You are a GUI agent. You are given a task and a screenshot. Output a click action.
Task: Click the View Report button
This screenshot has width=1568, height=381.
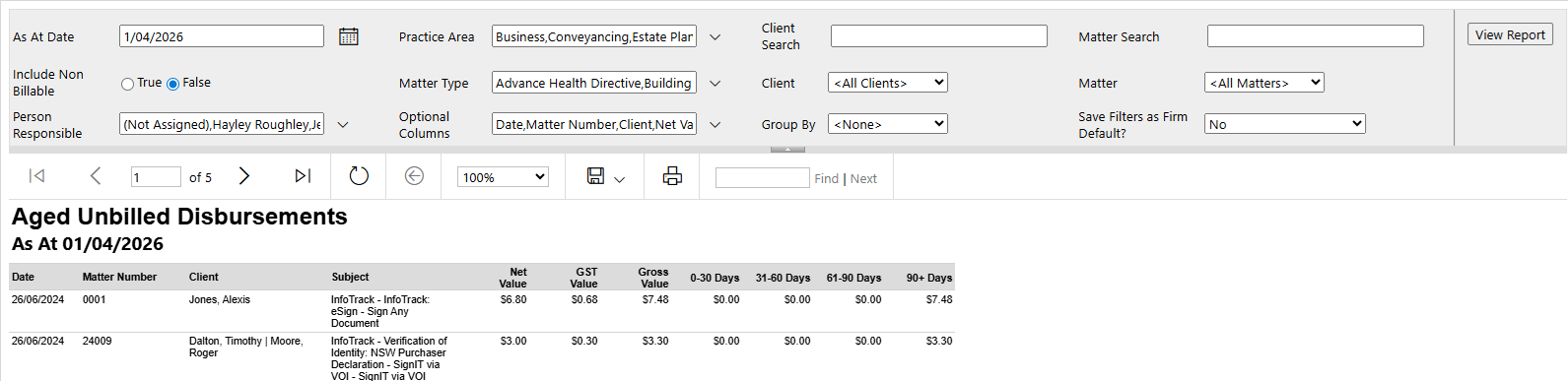[x=1510, y=34]
